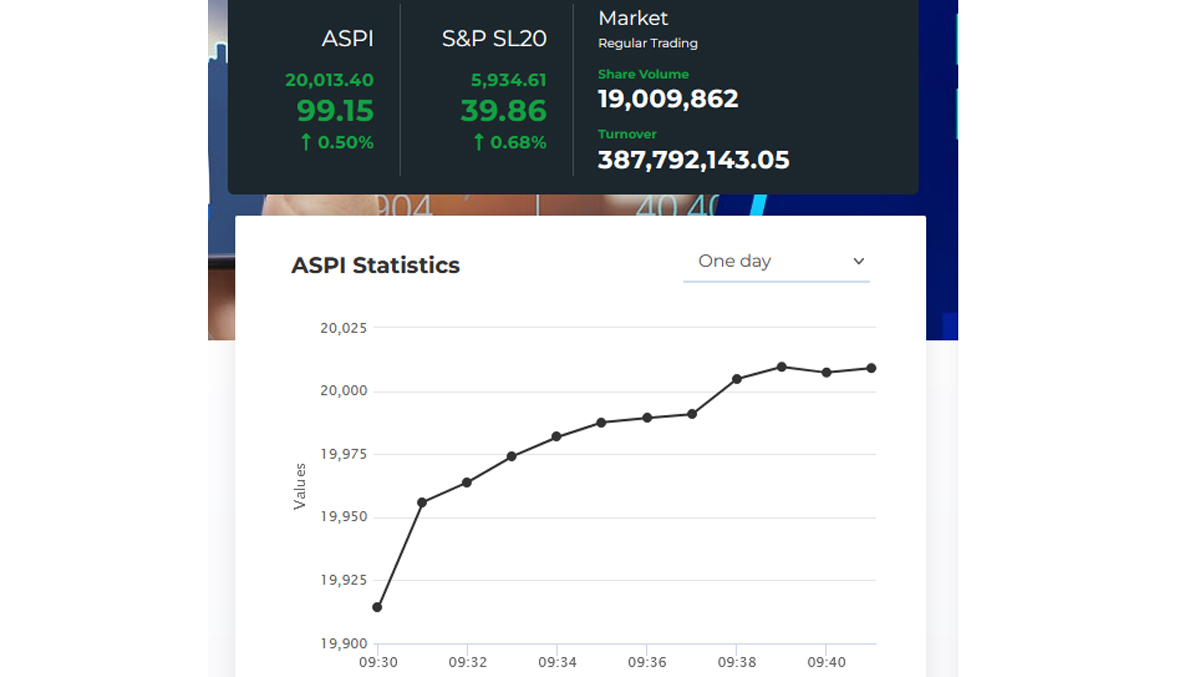Click the 09:36 point on the ASPI line

pos(647,418)
